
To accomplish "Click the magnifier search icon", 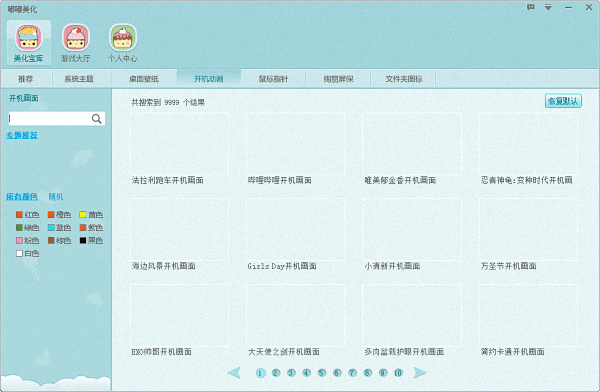I will pos(97,119).
